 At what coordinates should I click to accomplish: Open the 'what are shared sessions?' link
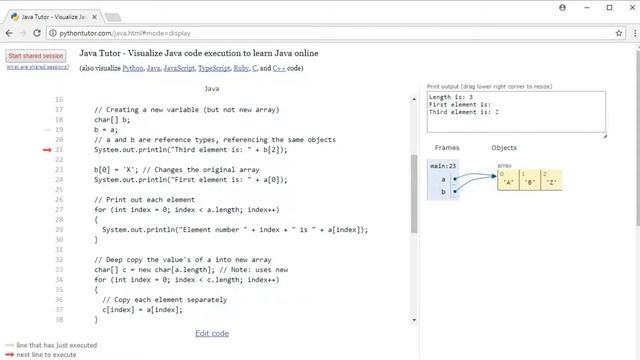(38, 67)
